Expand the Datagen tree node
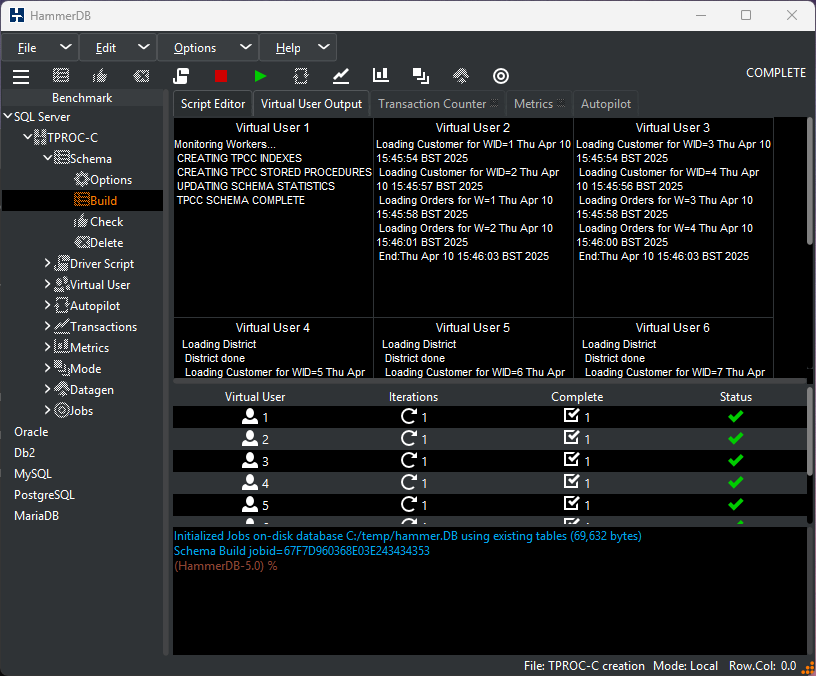 47,389
